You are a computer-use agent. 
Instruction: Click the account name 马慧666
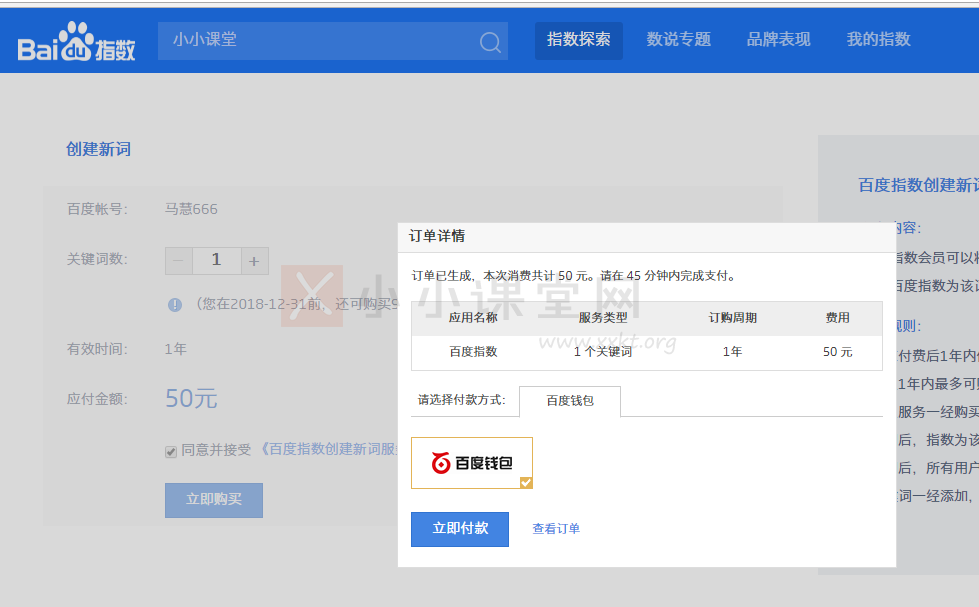coord(191,209)
